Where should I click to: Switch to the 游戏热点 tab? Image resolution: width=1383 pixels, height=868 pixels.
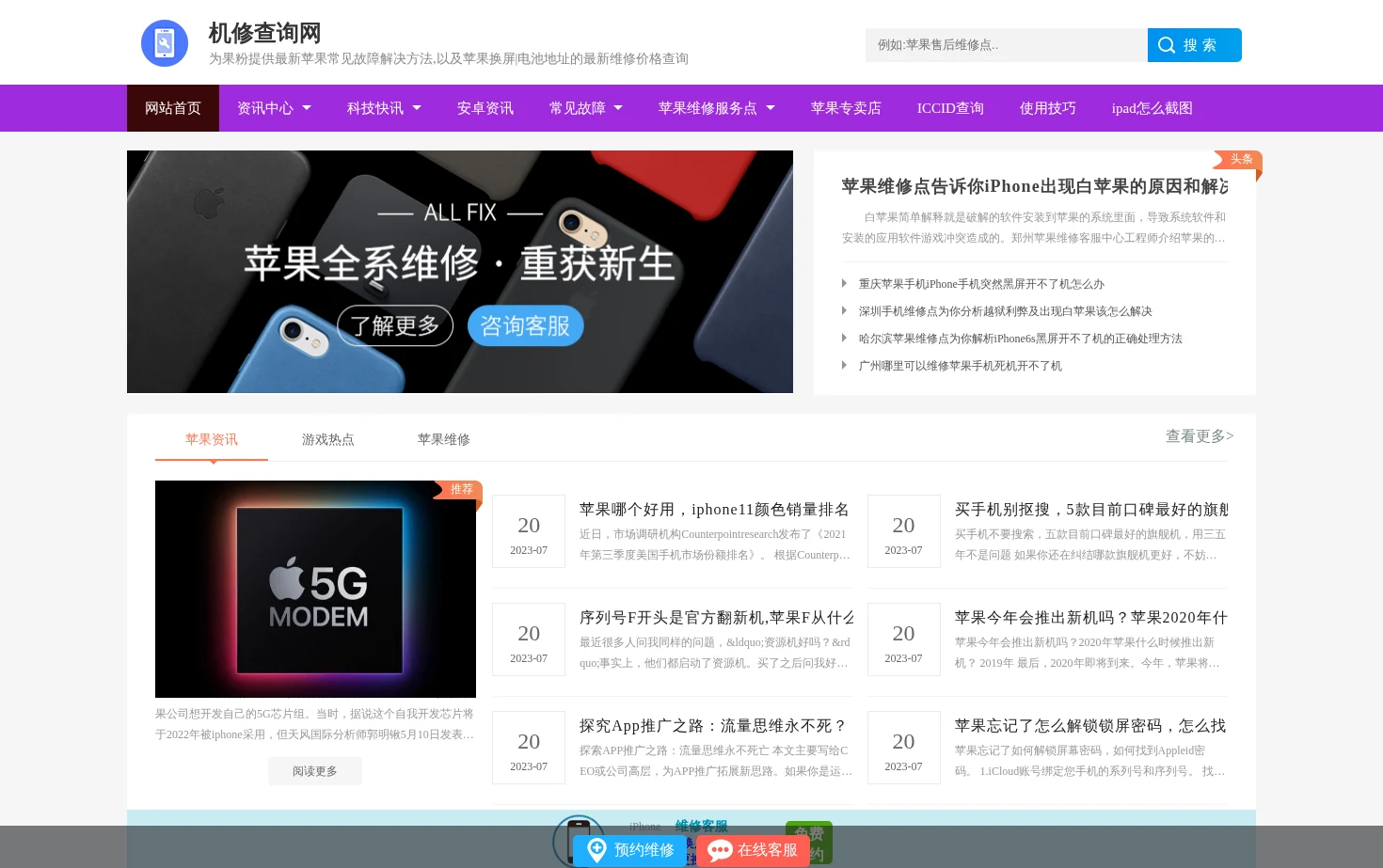point(327,439)
